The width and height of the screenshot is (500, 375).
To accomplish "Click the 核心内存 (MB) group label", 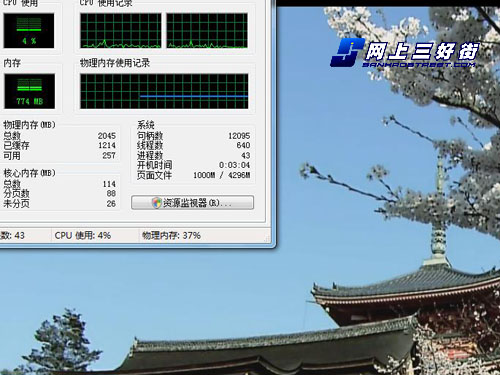I will pos(29,173).
